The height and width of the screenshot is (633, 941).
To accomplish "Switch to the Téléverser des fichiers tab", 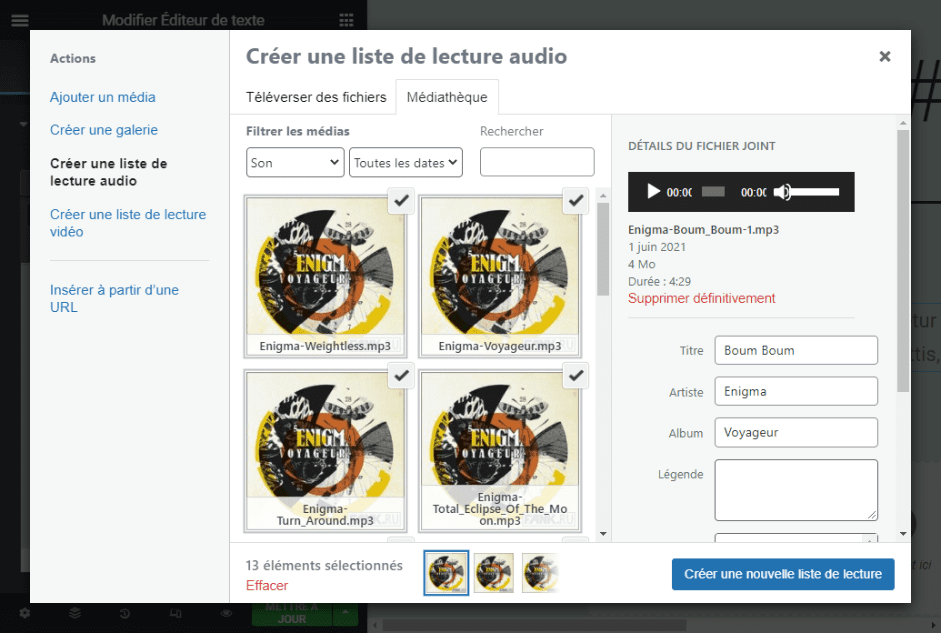I will (x=317, y=96).
